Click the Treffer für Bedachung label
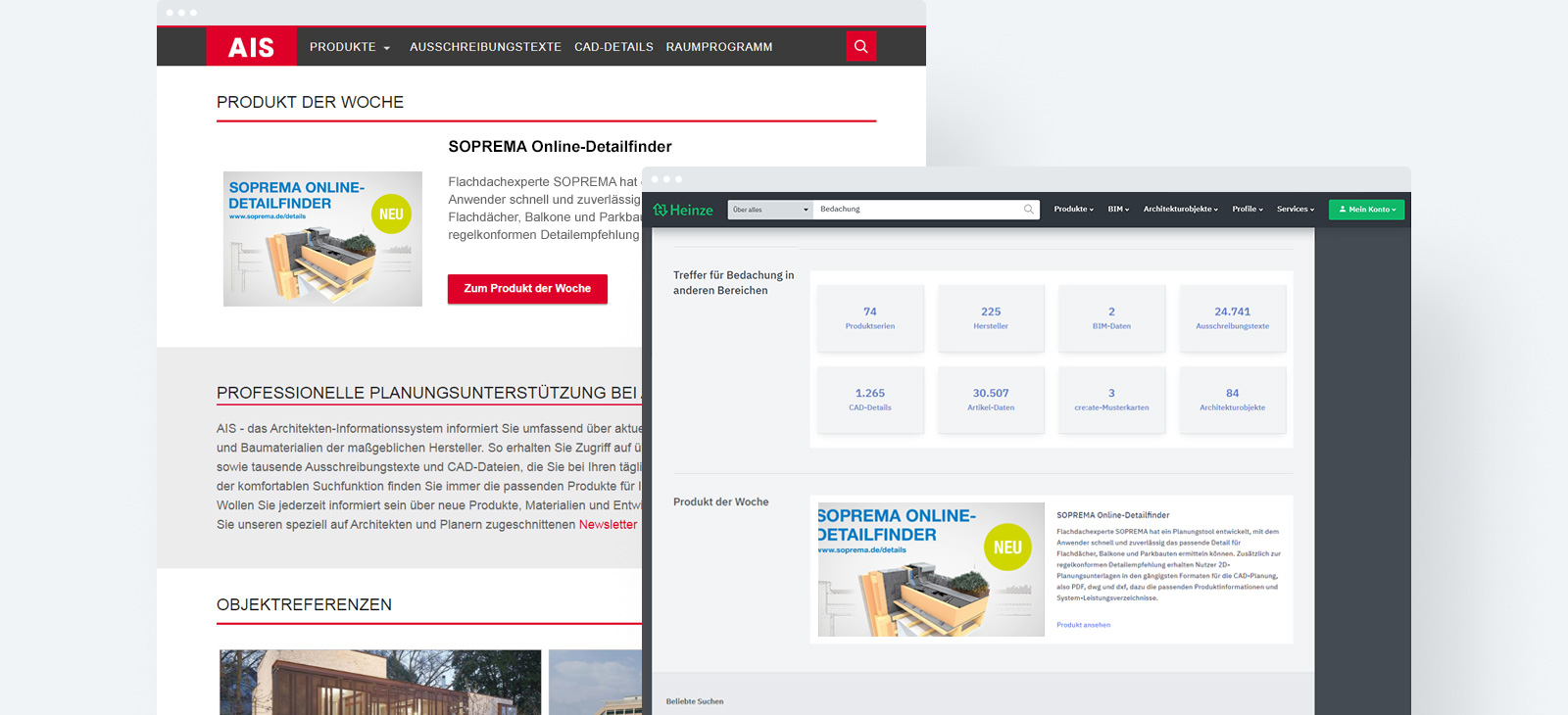 733,283
